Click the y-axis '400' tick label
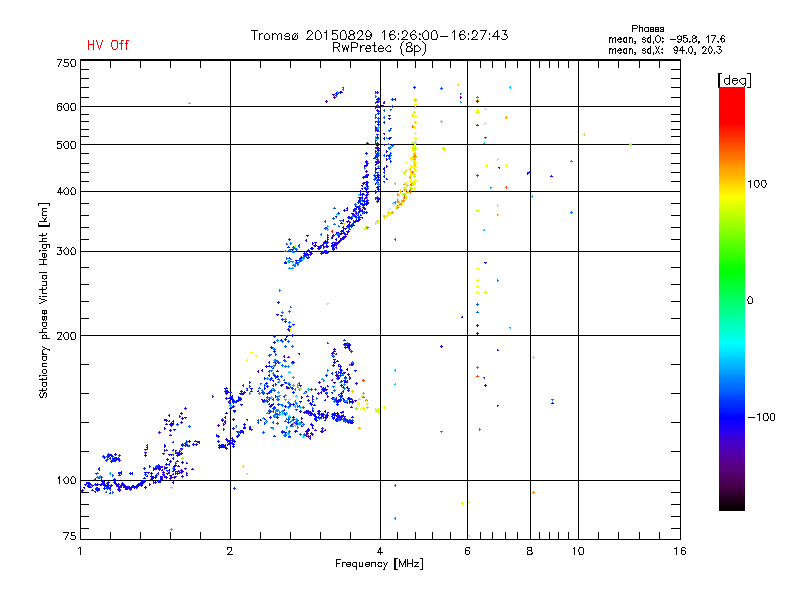 click(x=66, y=191)
